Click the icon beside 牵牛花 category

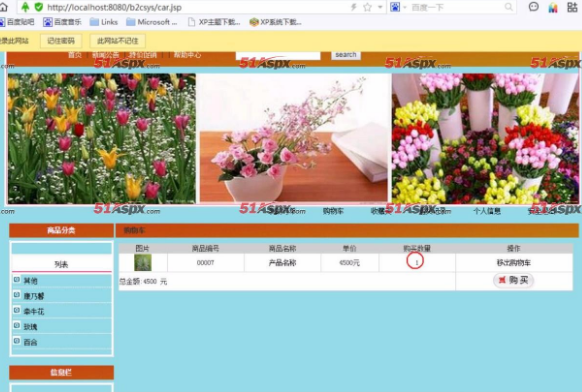point(17,310)
